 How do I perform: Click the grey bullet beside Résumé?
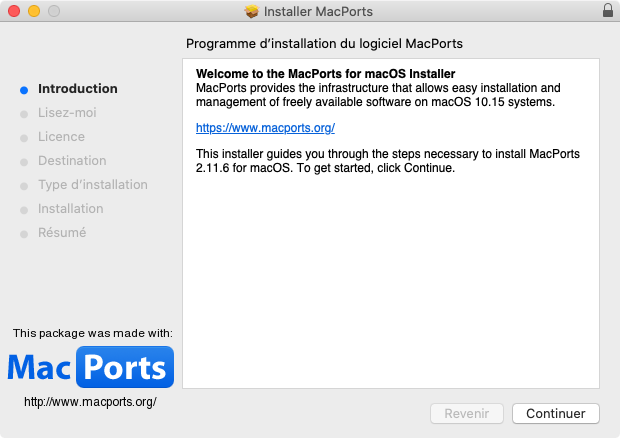(x=24, y=233)
